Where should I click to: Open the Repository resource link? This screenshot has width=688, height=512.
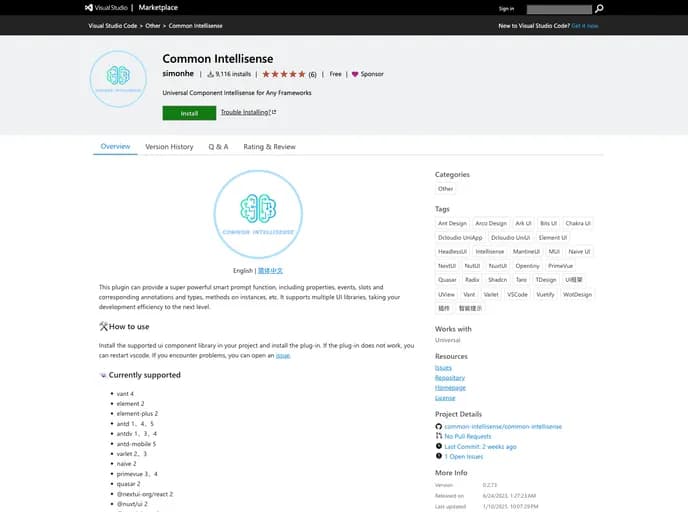pos(450,378)
